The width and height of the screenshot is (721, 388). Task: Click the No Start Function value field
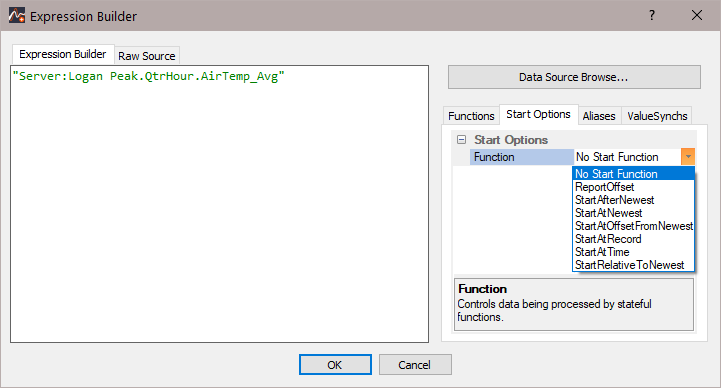coord(628,157)
